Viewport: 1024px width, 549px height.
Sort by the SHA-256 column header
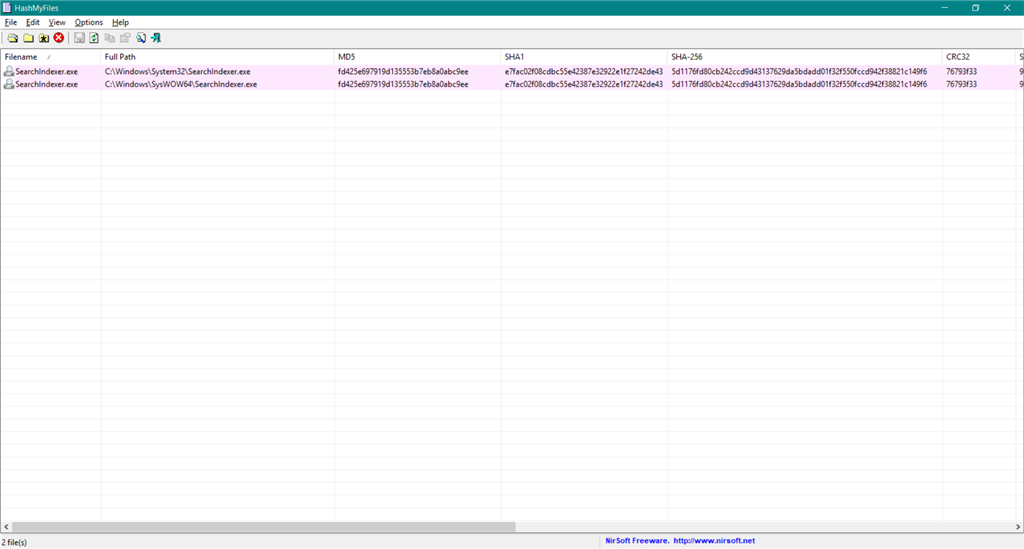tap(805, 57)
